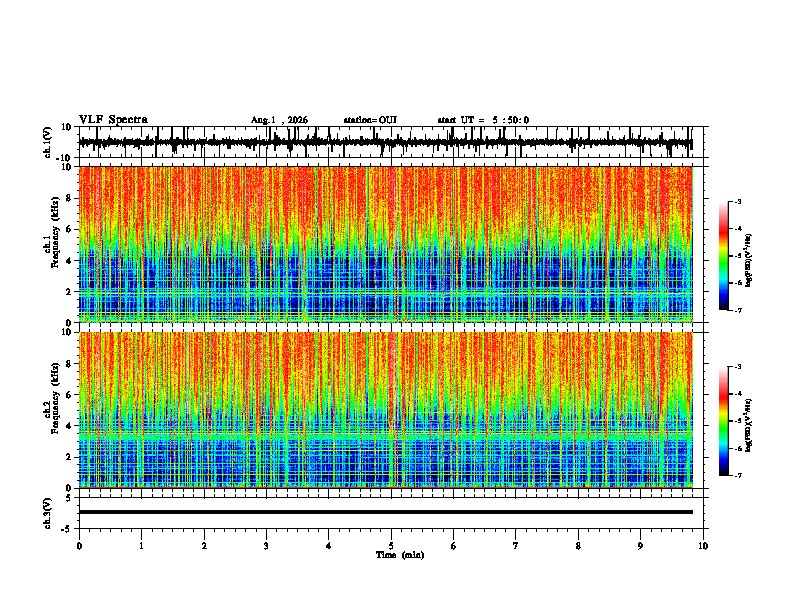Click the "2" minute tick label
The width and height of the screenshot is (792, 612).
(x=204, y=546)
